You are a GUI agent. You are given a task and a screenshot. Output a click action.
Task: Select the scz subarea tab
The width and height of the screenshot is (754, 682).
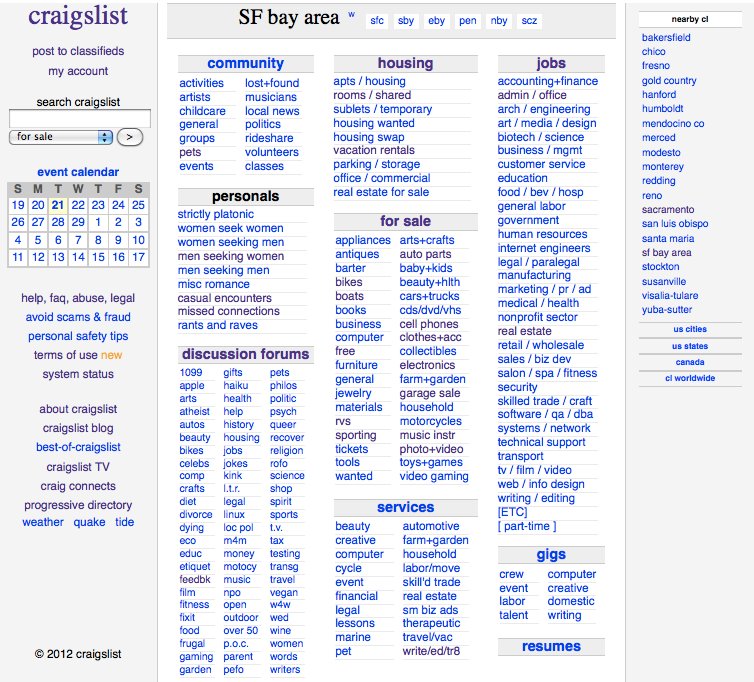pos(529,21)
